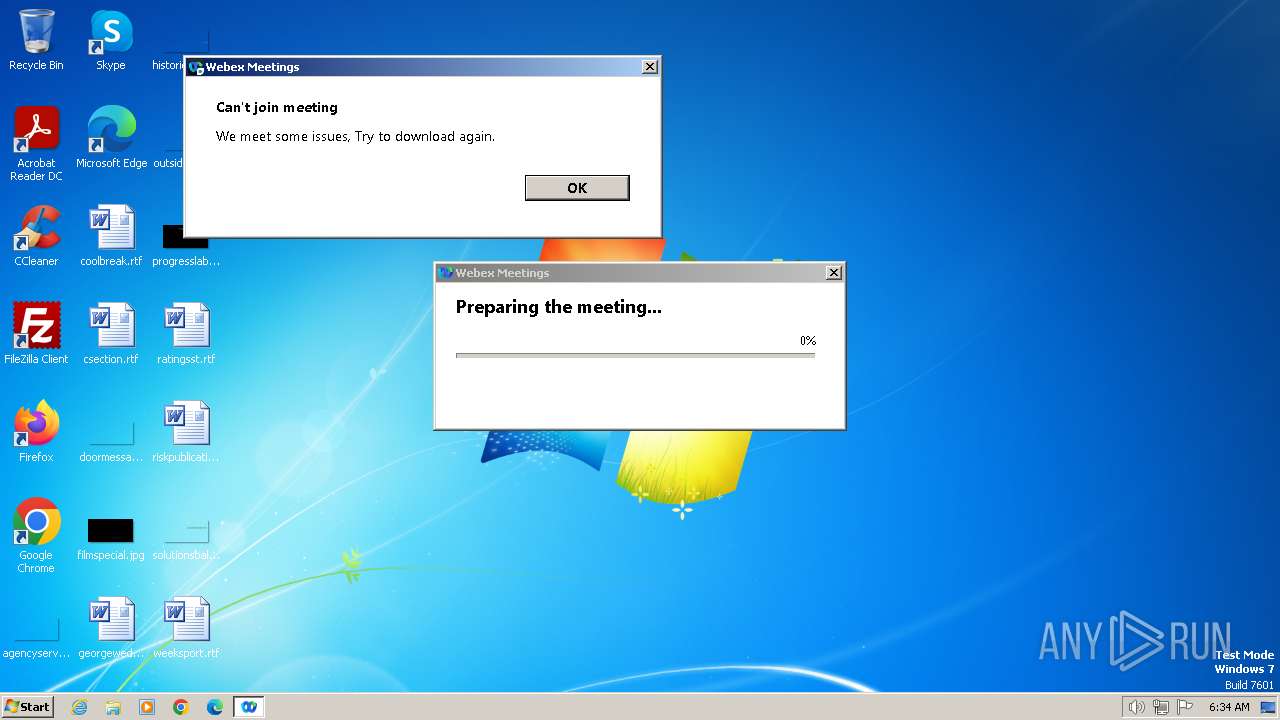Click the Webex icon in Can't join dialog title bar

coord(196,67)
